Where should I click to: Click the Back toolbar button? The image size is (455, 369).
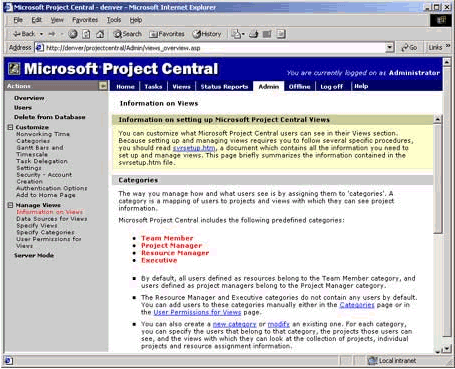(24, 34)
